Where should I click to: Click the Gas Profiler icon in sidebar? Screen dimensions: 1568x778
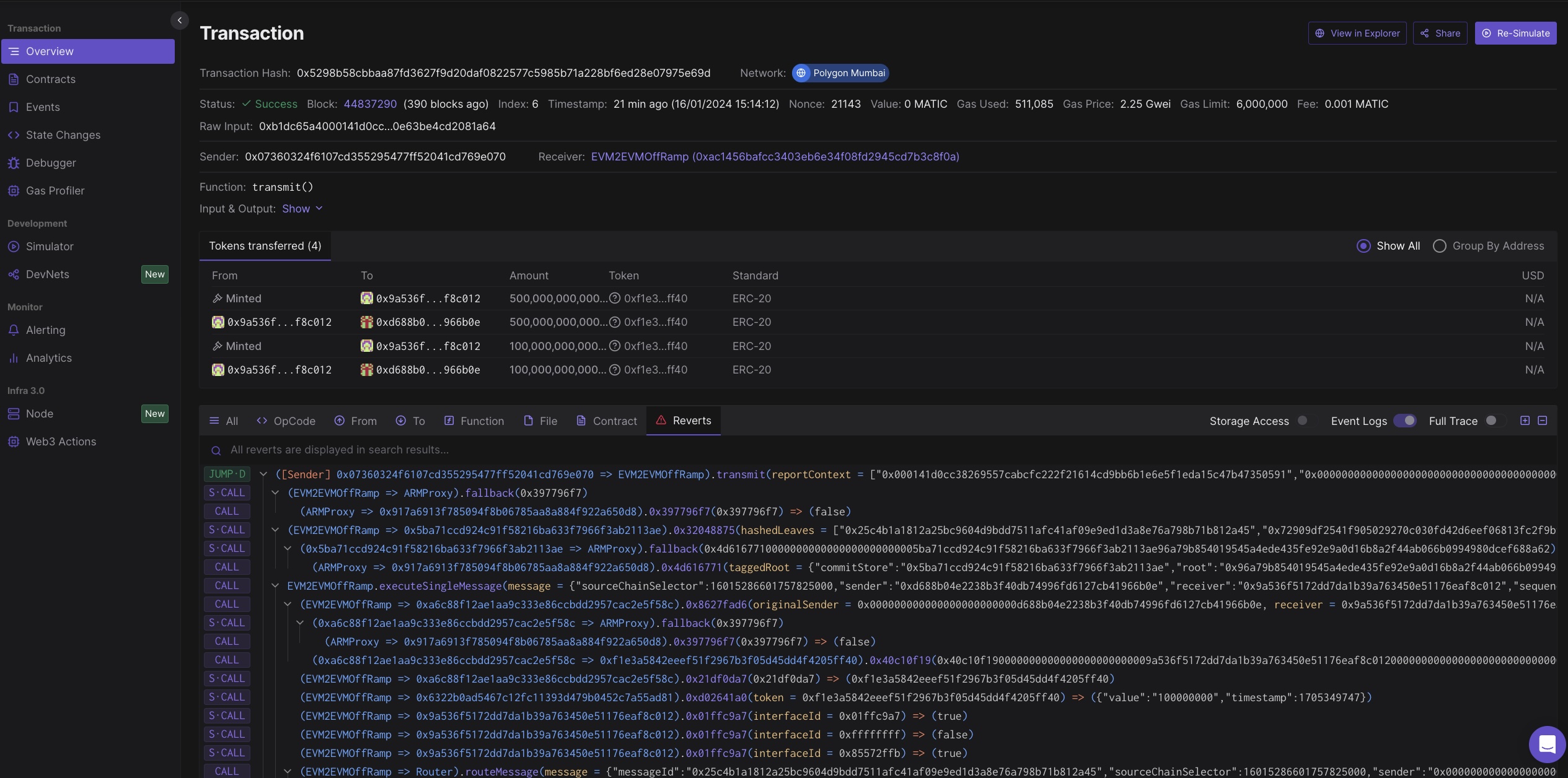click(12, 191)
